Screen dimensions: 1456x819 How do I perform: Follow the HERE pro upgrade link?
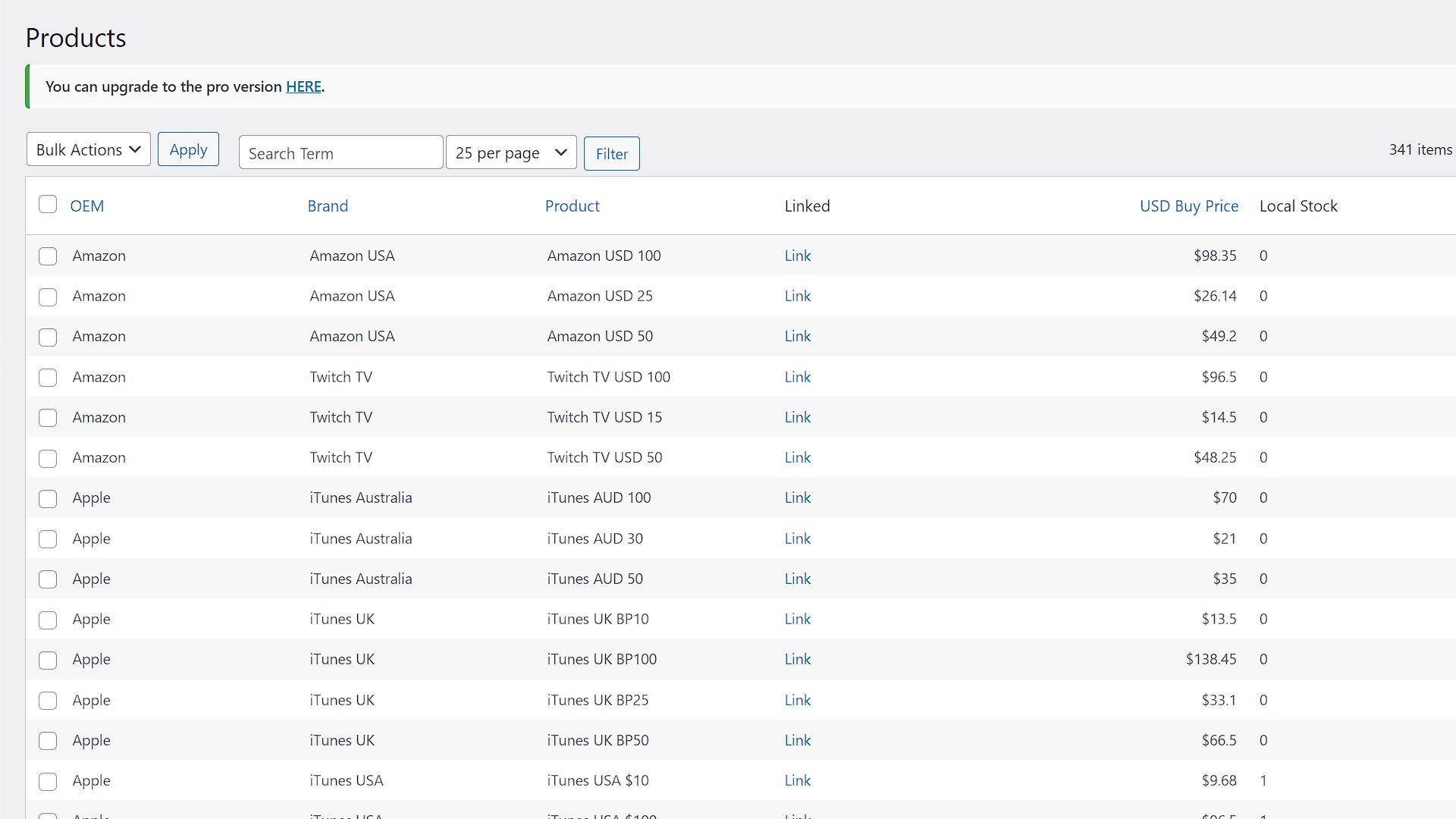click(303, 86)
